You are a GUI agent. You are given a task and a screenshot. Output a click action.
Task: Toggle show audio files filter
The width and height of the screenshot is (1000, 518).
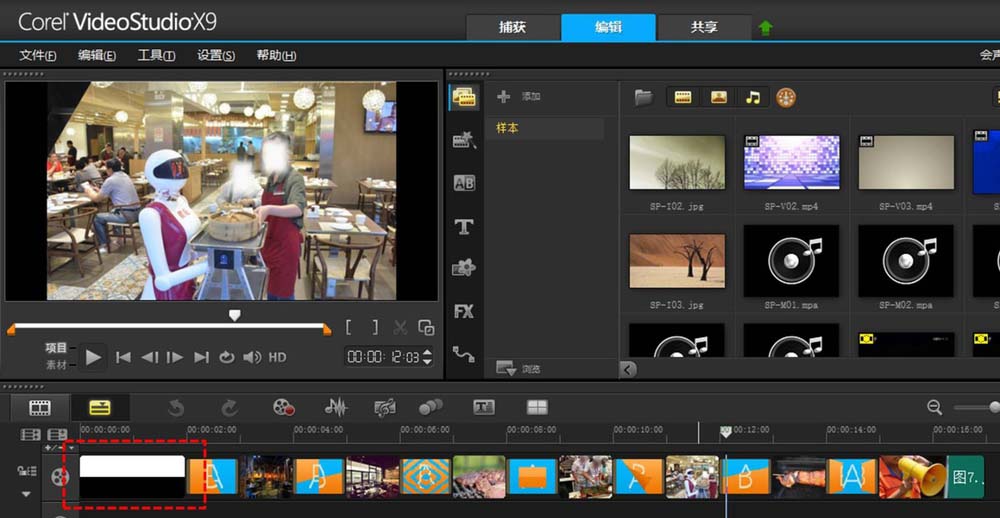(753, 98)
